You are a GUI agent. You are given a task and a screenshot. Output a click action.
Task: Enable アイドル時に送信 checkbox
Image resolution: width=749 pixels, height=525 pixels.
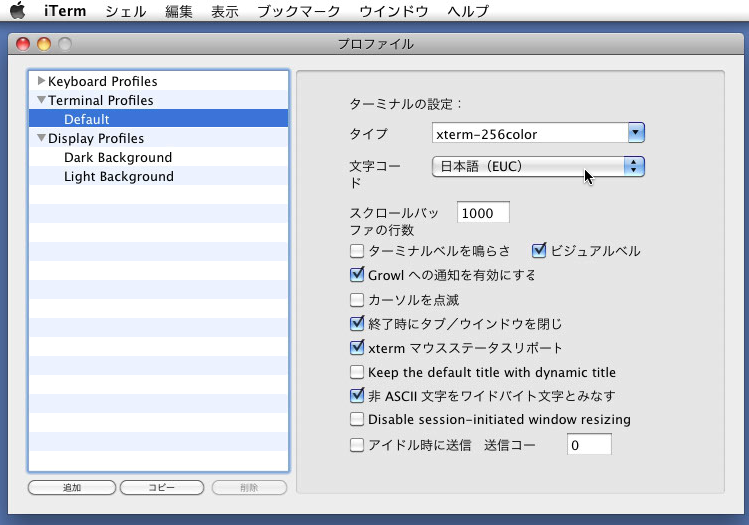click(357, 445)
